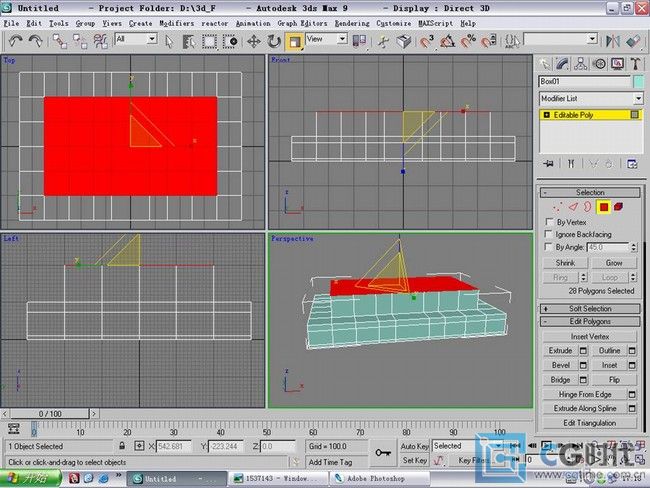
Task: Open the Rendering menu
Action: pos(352,23)
